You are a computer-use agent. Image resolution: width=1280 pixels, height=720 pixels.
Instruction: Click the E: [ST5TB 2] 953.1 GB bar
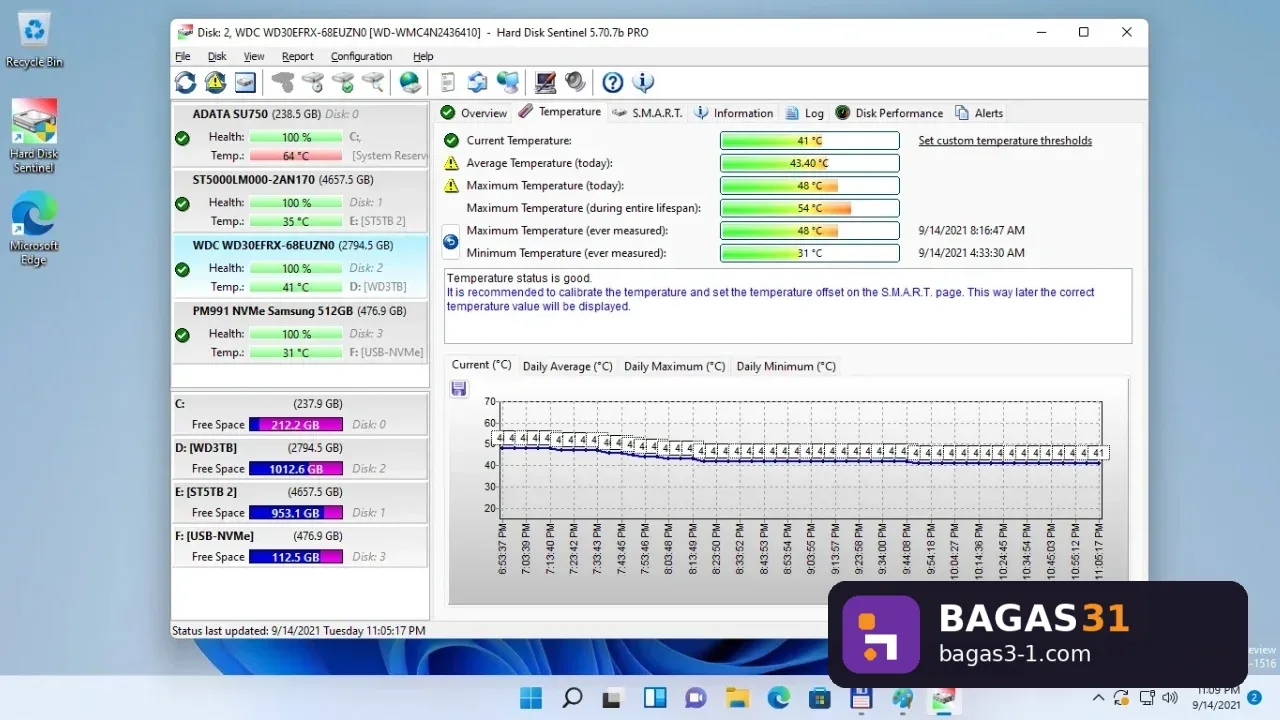click(296, 513)
